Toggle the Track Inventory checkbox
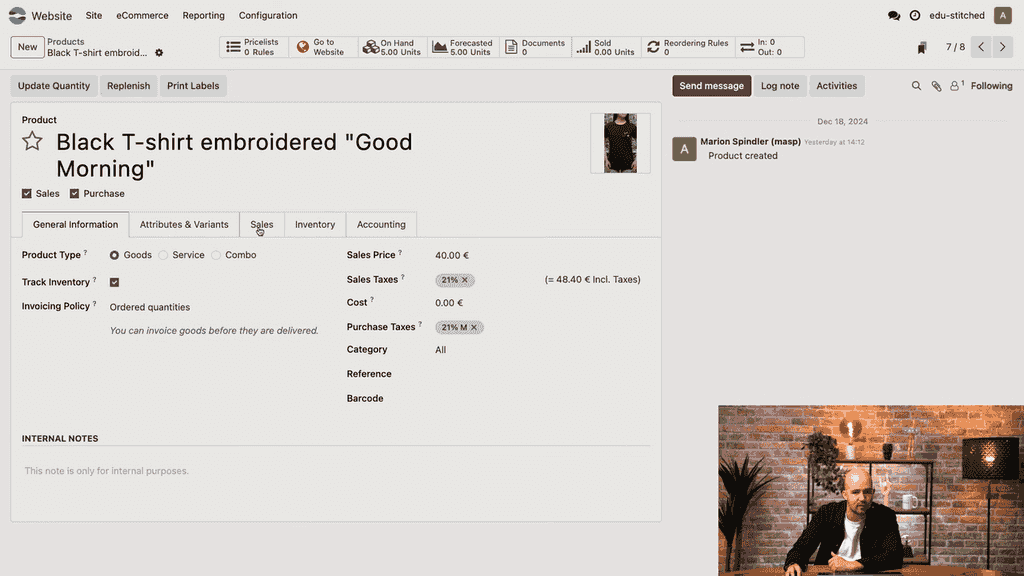The width and height of the screenshot is (1024, 576). 115,283
